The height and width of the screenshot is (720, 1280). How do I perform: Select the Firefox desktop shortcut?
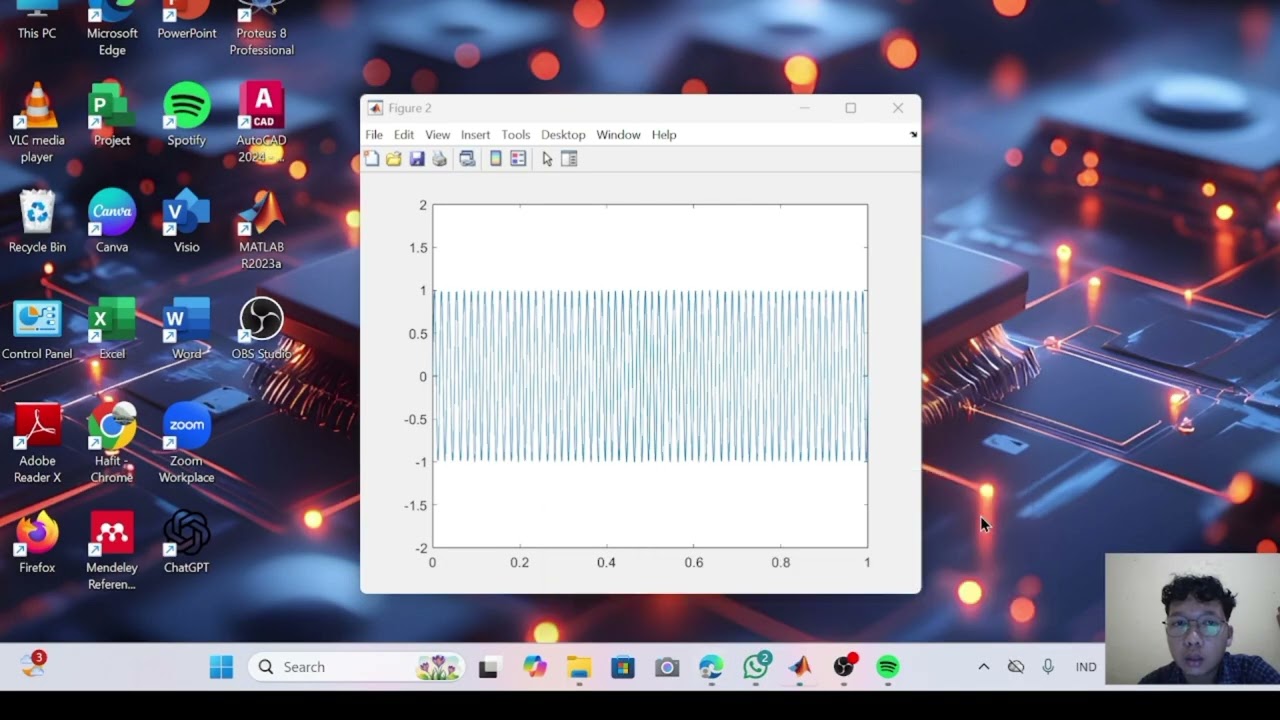[37, 543]
